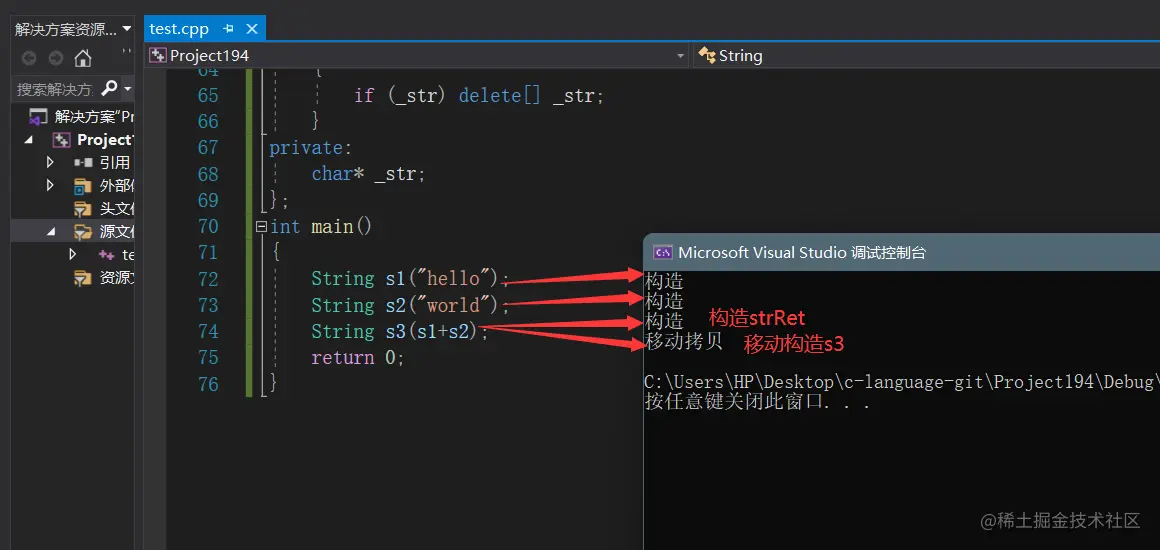Open the String class navigation combo box
1160x550 pixels.
tap(927, 56)
